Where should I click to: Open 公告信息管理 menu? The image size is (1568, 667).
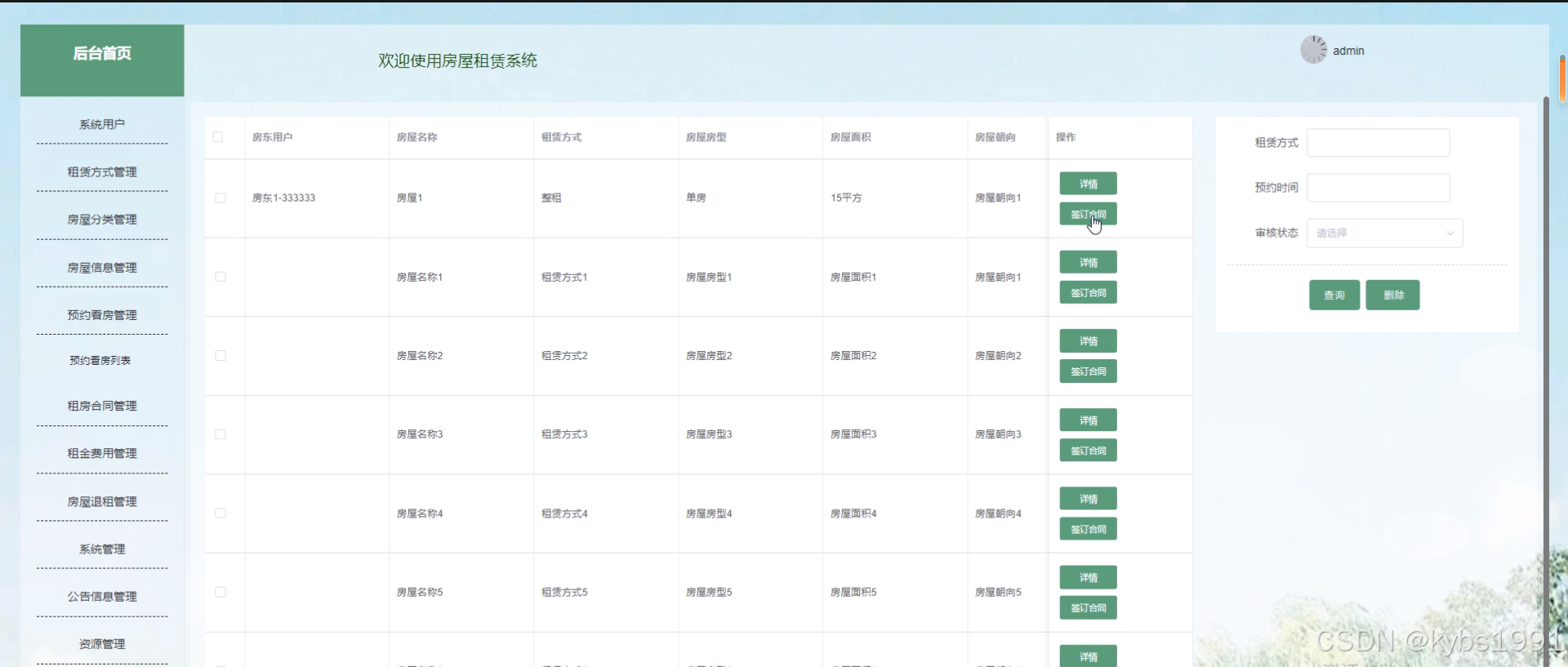(102, 596)
